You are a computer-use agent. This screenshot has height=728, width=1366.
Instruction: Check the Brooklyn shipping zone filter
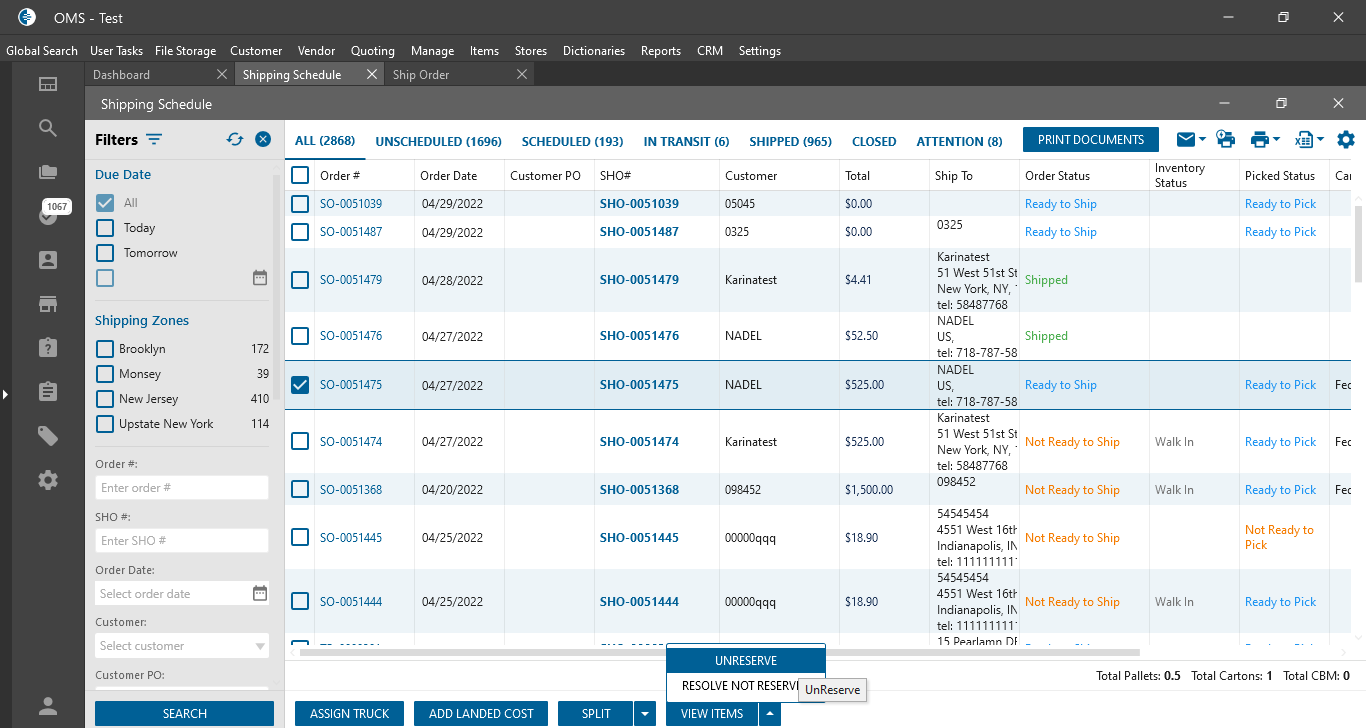pyautogui.click(x=105, y=349)
